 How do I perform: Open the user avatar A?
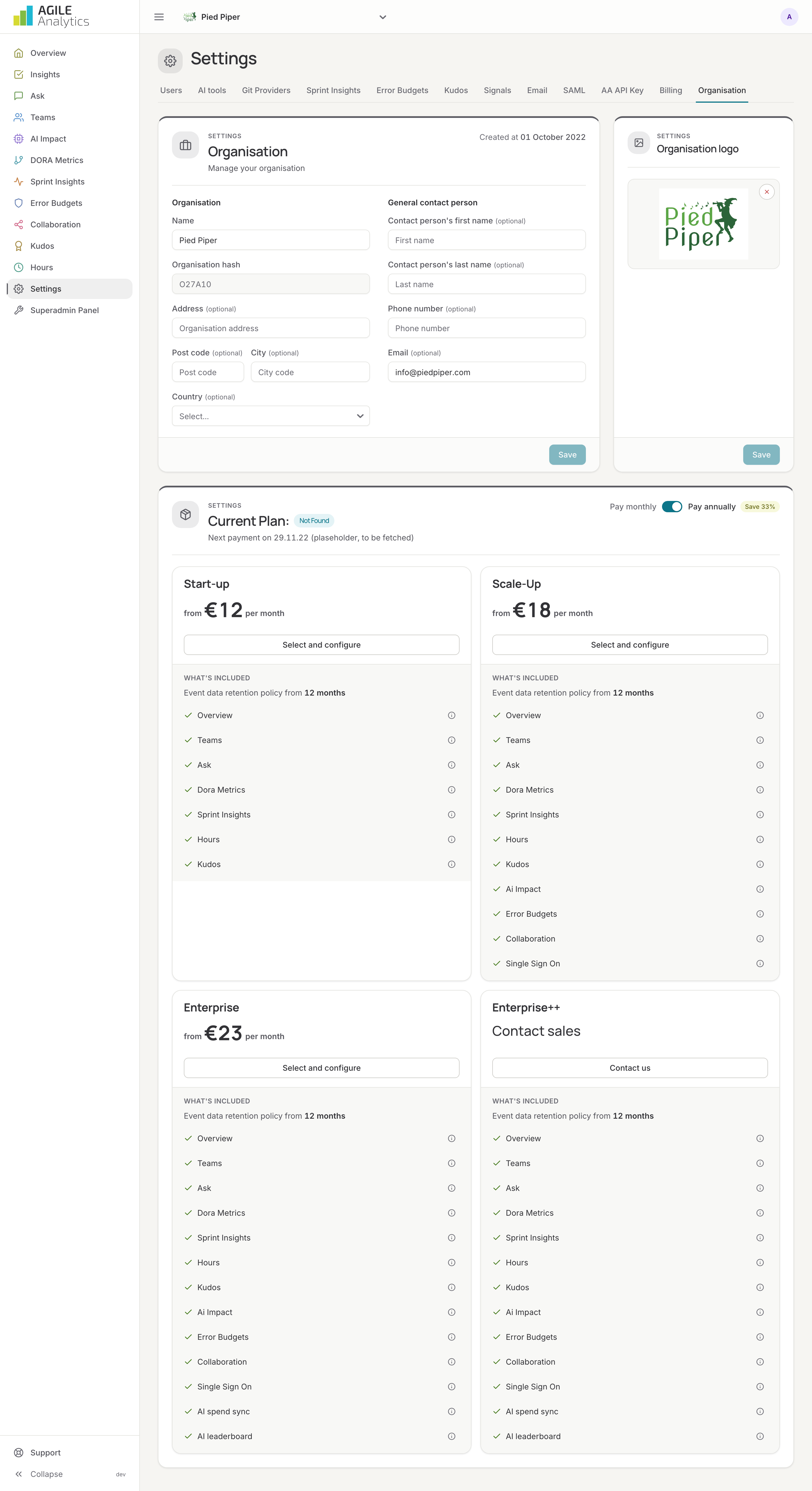(789, 17)
